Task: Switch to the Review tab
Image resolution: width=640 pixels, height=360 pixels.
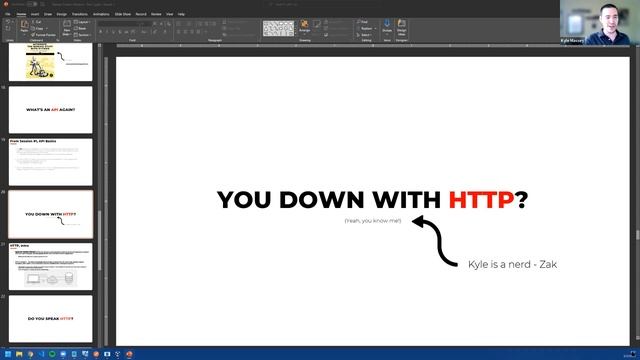Action: tap(156, 14)
